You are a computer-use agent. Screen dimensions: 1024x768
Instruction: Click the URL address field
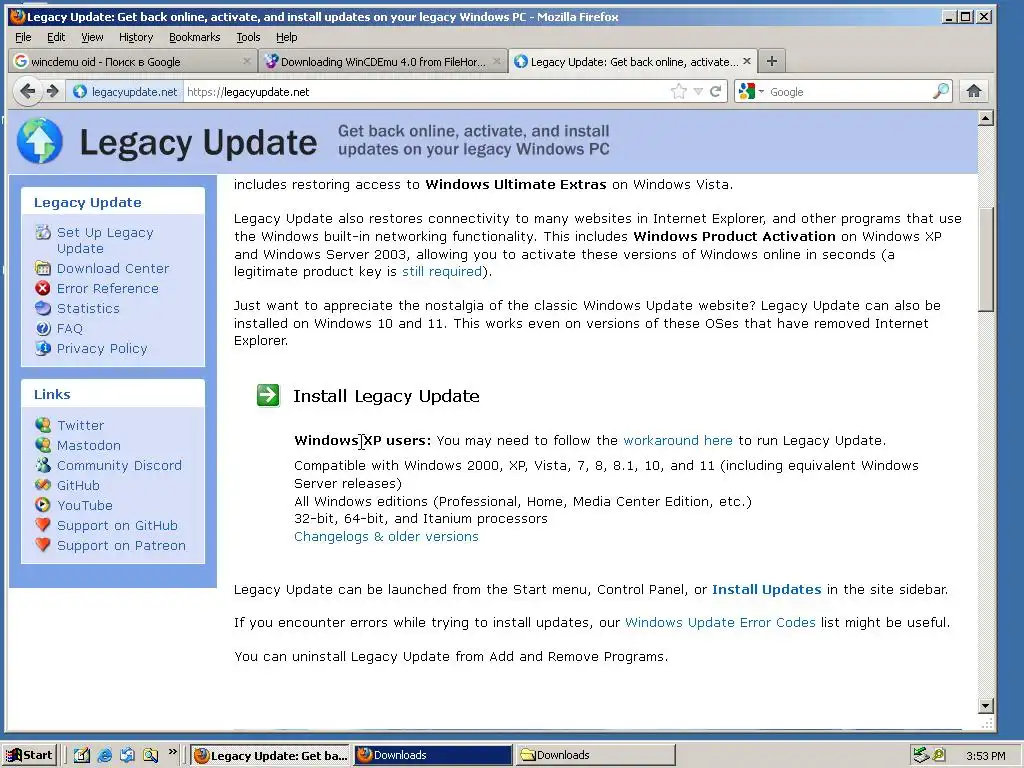pyautogui.click(x=424, y=92)
